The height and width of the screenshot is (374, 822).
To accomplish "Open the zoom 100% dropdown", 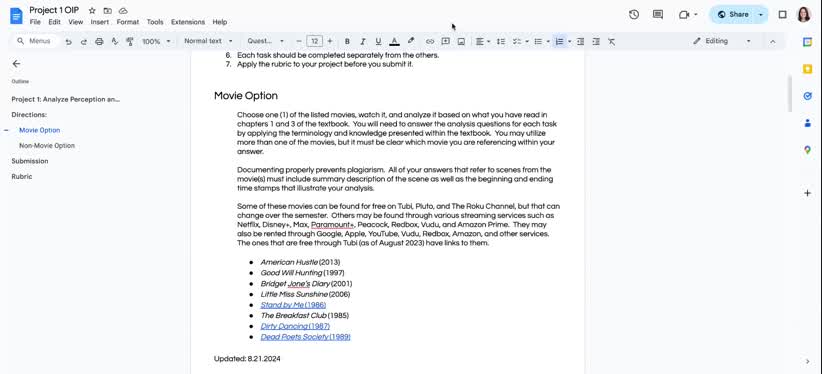I will click(156, 41).
